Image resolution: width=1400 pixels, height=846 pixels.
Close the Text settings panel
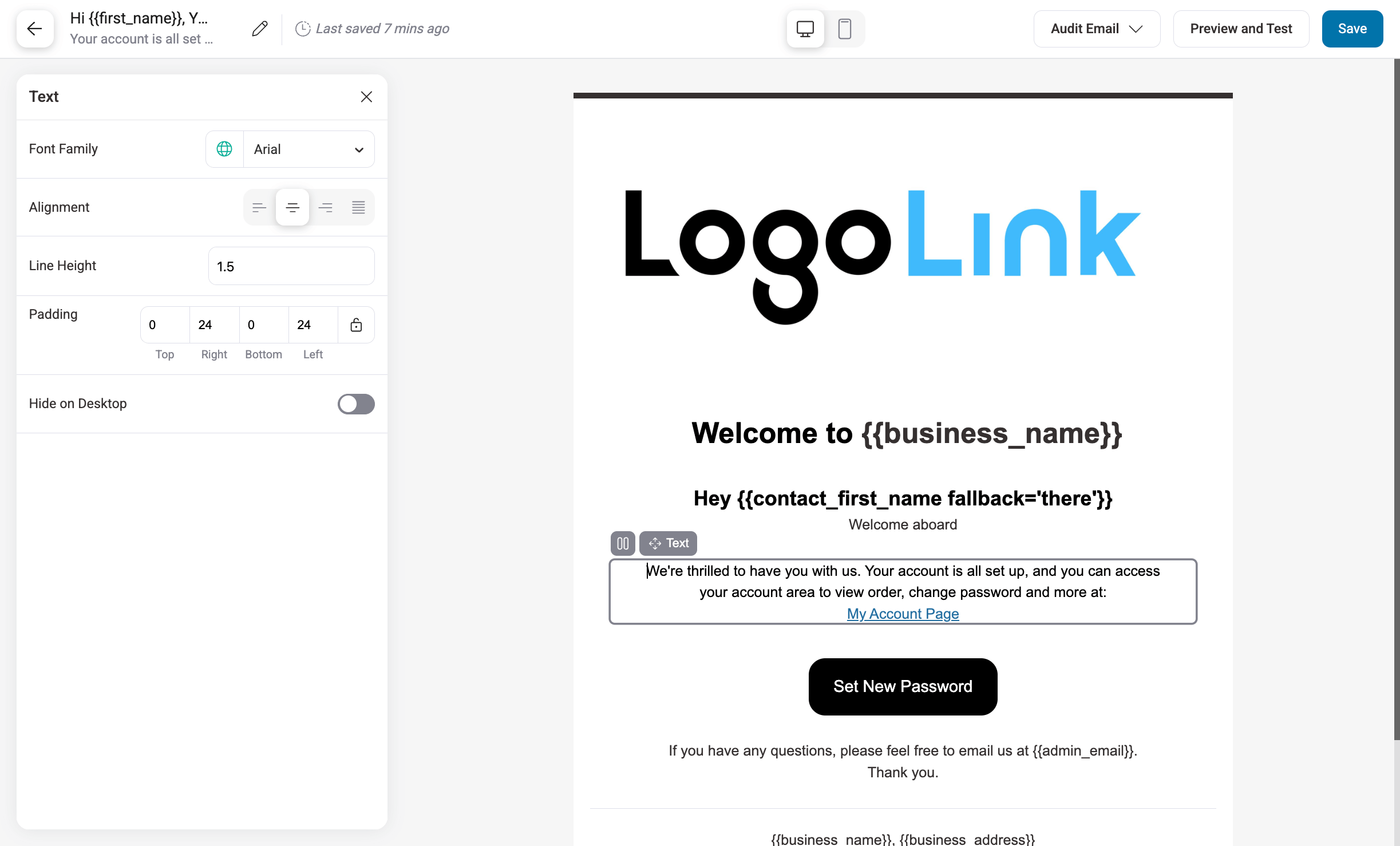(x=366, y=96)
